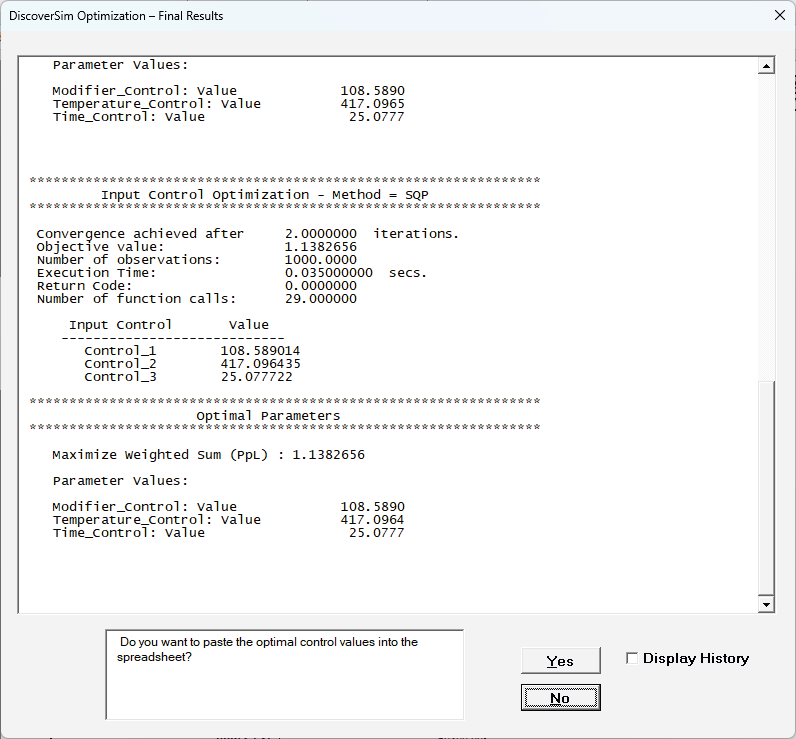Click the Optimal Parameters heading

(x=268, y=416)
